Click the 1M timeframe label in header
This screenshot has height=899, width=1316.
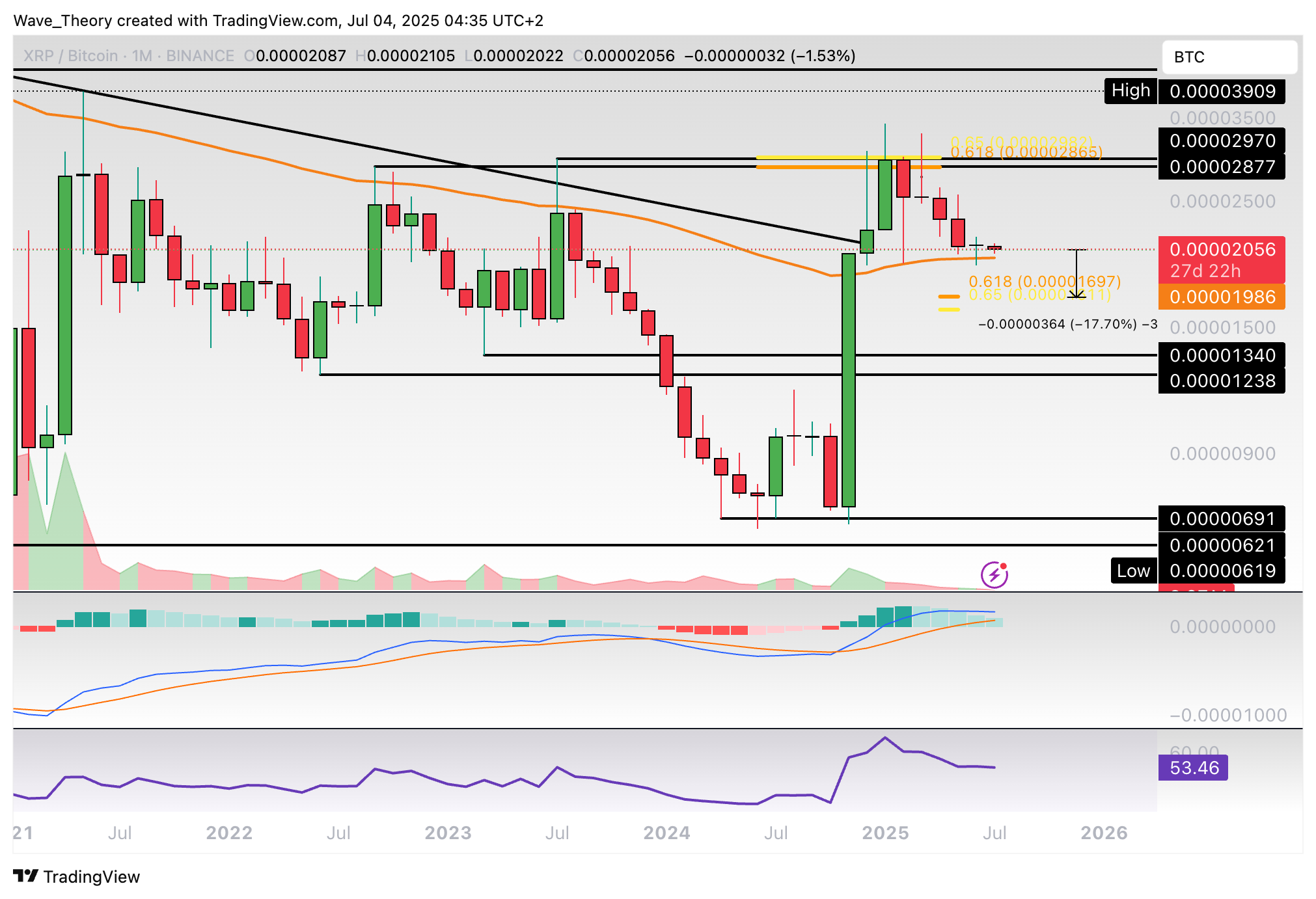pyautogui.click(x=142, y=56)
